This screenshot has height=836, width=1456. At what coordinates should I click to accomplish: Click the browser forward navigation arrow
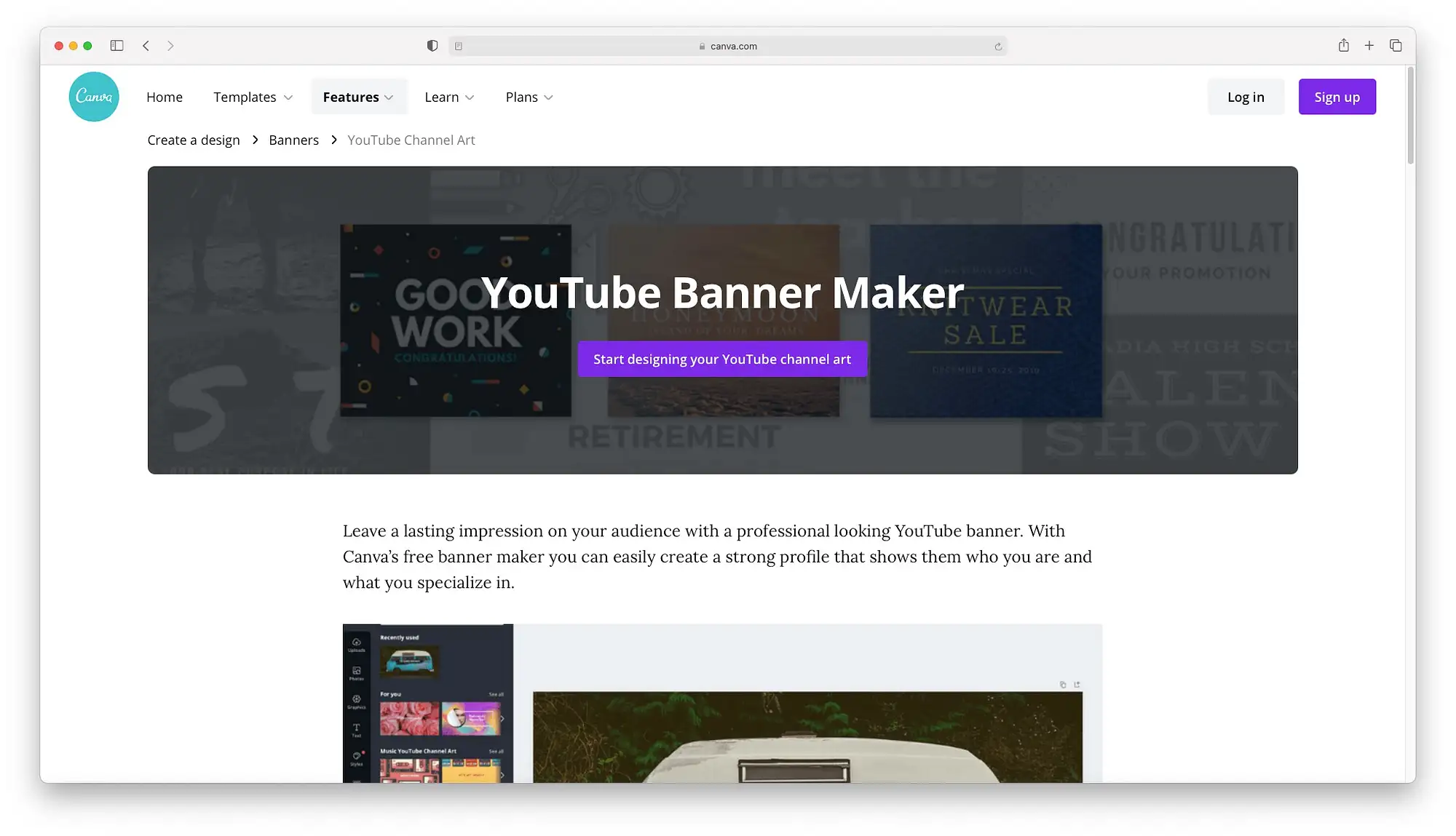(x=170, y=45)
